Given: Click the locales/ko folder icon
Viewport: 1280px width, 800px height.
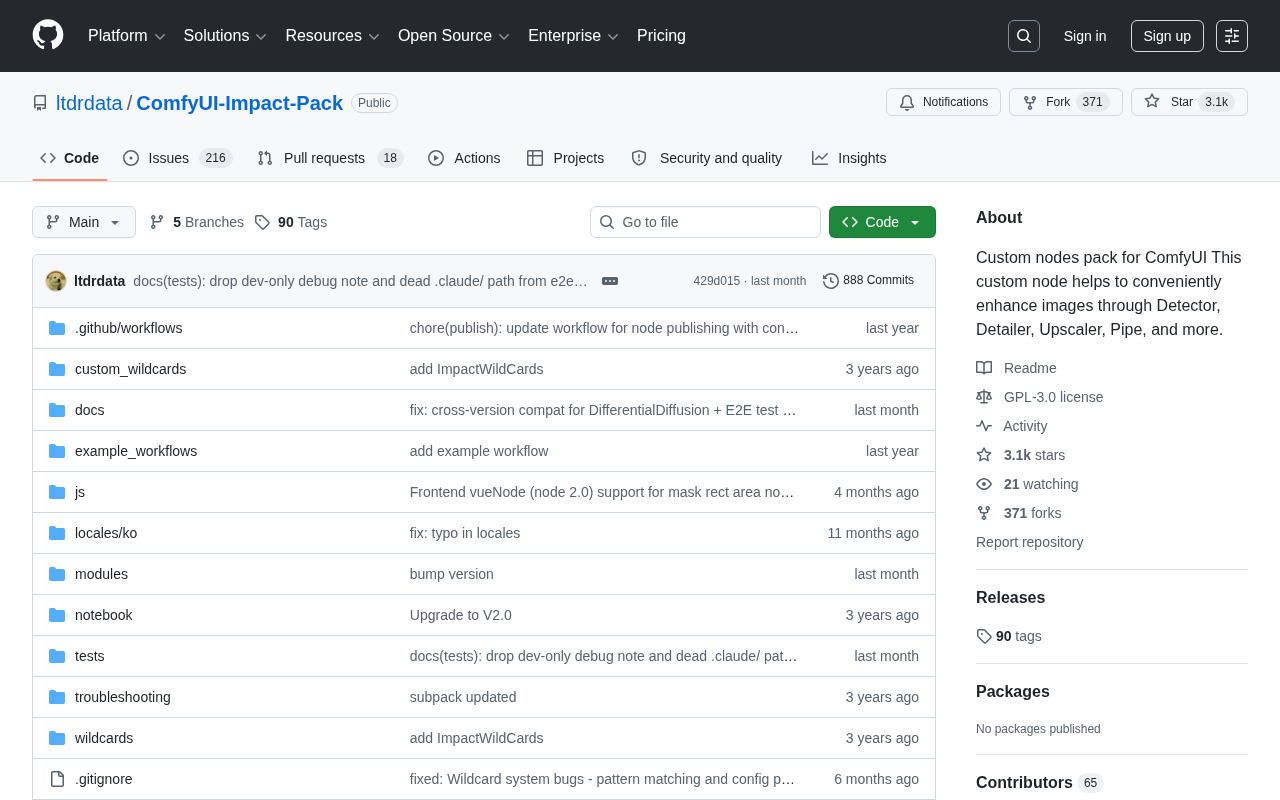Looking at the screenshot, I should click(x=57, y=533).
